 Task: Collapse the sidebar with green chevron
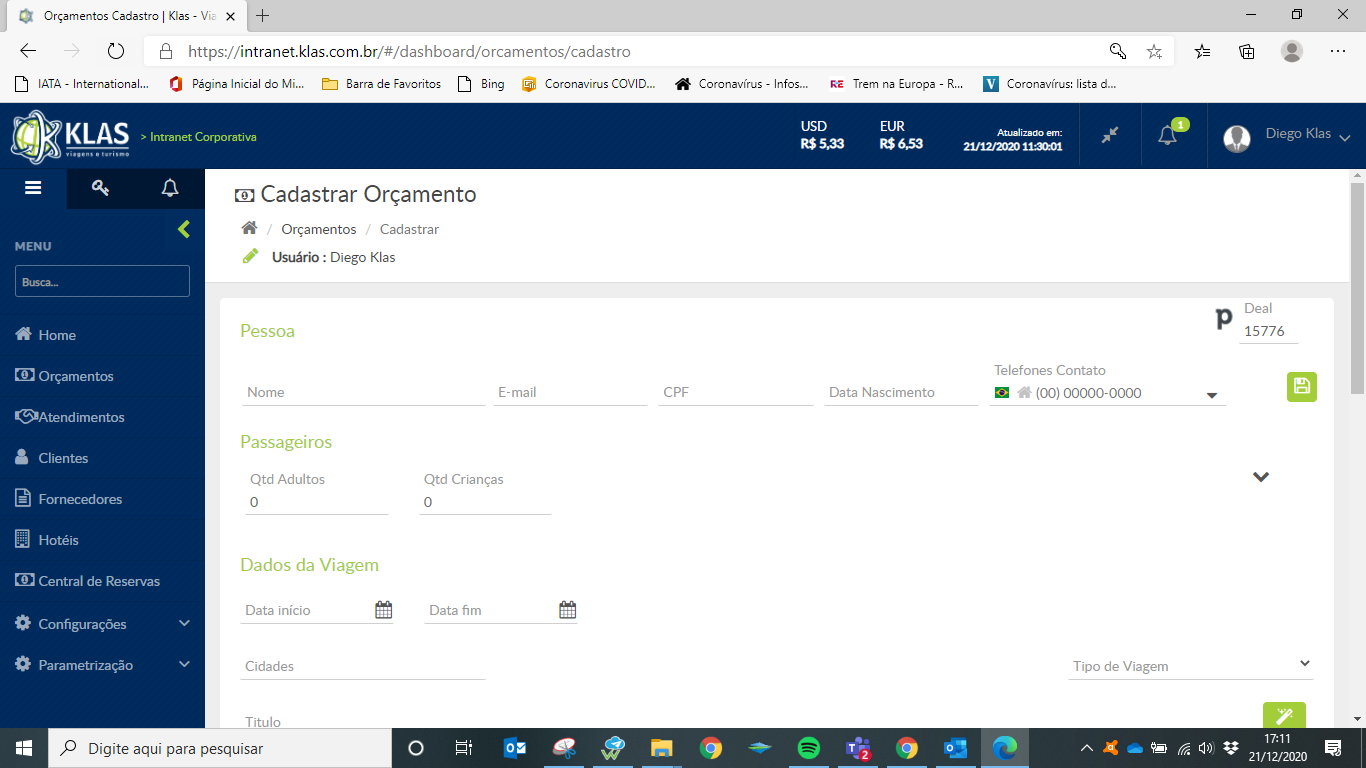point(184,229)
